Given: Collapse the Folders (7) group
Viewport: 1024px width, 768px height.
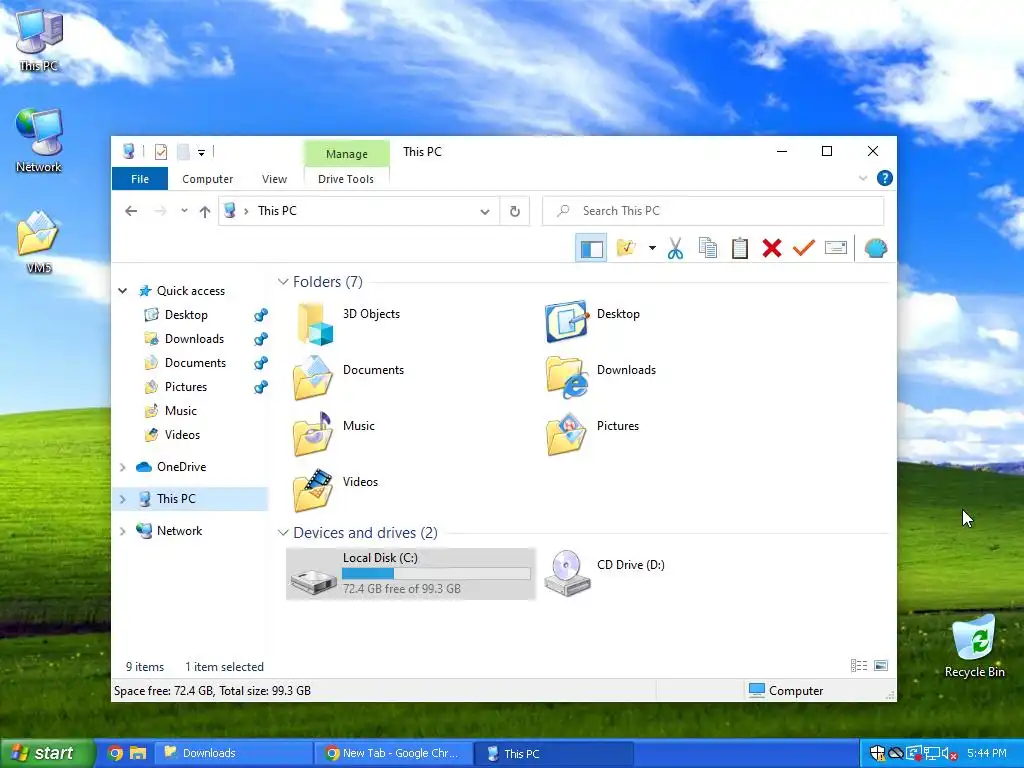Looking at the screenshot, I should (283, 281).
